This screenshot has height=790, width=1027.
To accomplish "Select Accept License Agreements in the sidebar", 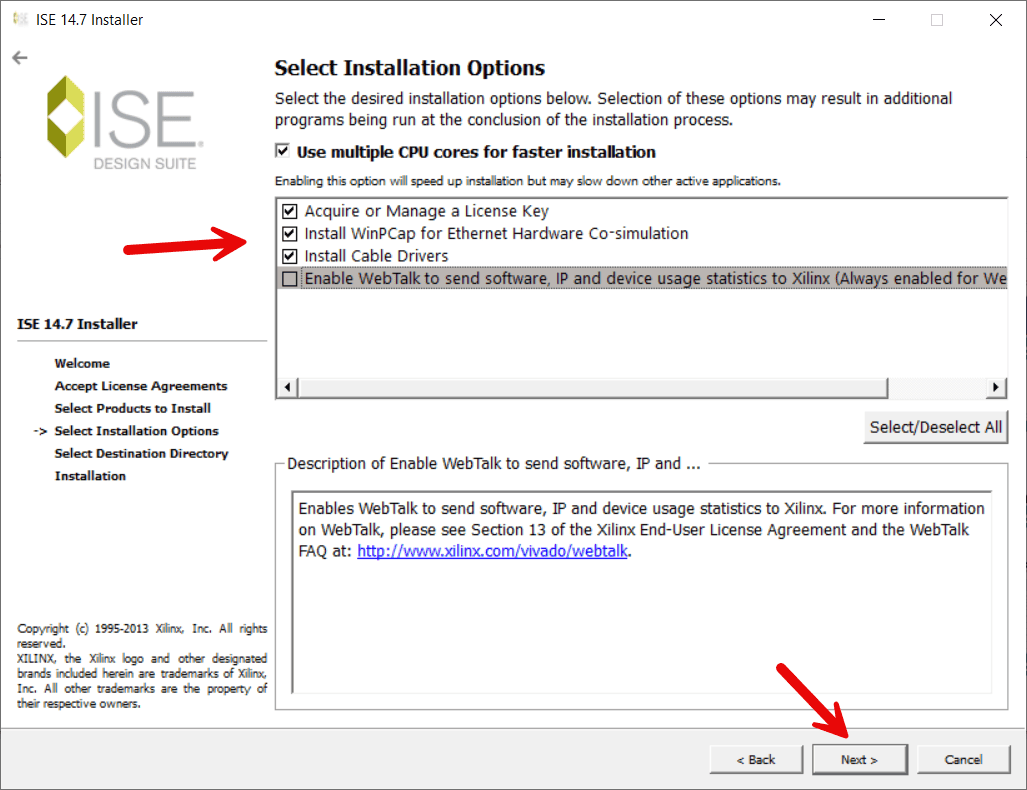I will pyautogui.click(x=140, y=386).
